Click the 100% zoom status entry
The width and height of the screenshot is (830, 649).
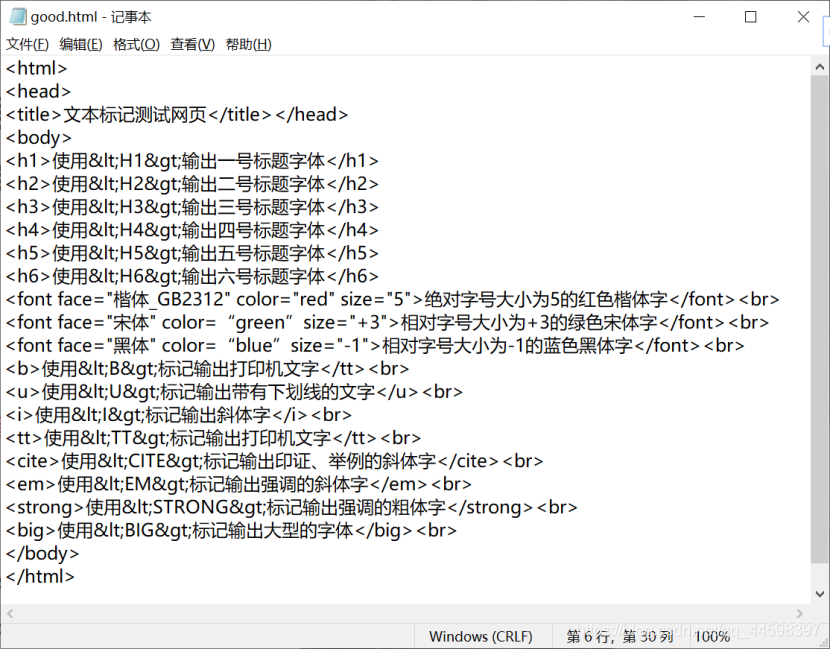712,636
